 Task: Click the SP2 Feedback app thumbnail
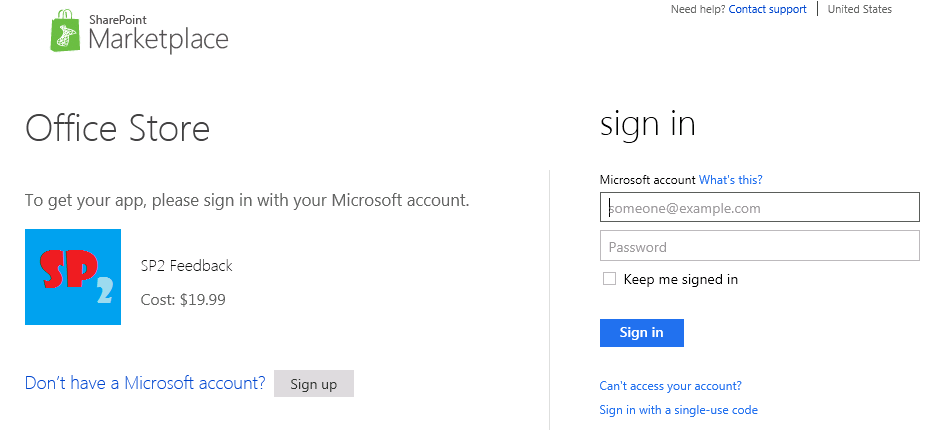tap(73, 277)
